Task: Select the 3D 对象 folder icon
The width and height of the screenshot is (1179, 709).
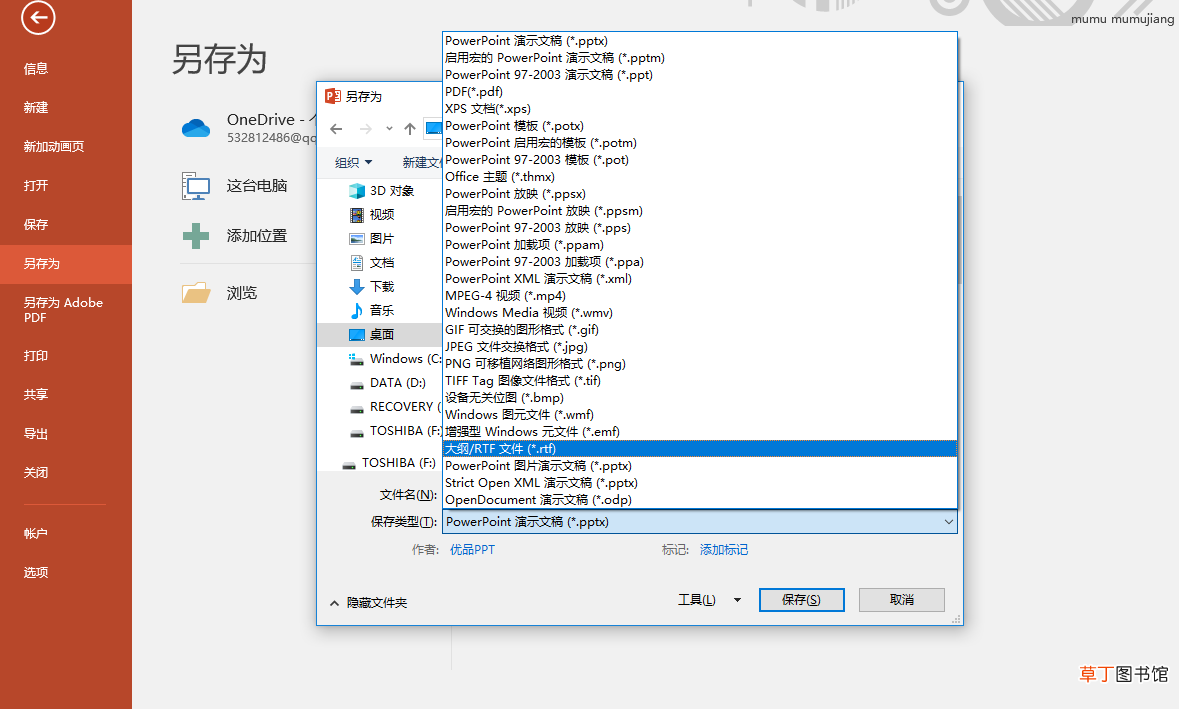Action: [356, 191]
